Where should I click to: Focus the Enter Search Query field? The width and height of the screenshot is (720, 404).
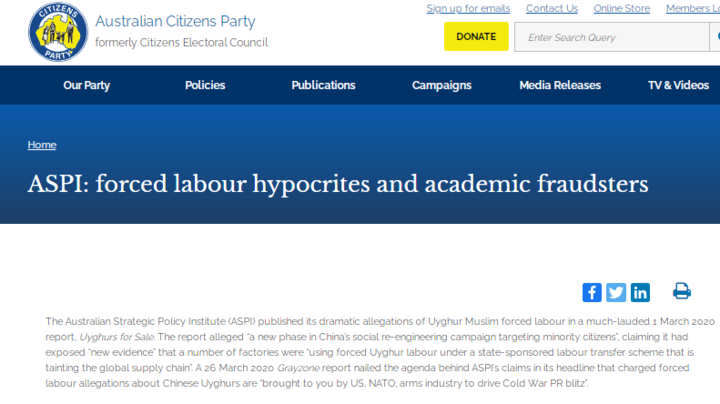pyautogui.click(x=612, y=37)
